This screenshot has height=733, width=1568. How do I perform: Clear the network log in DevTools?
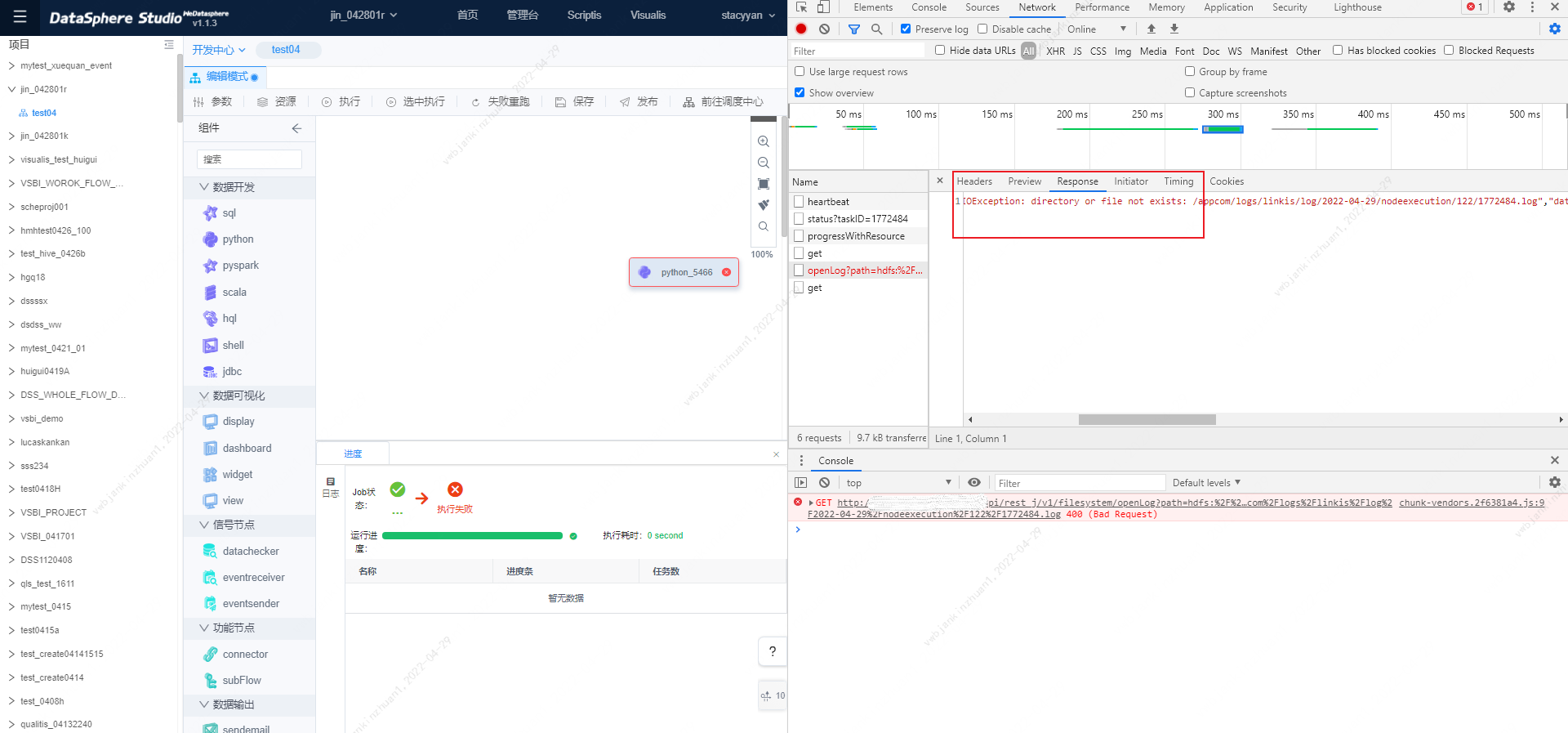(x=825, y=29)
